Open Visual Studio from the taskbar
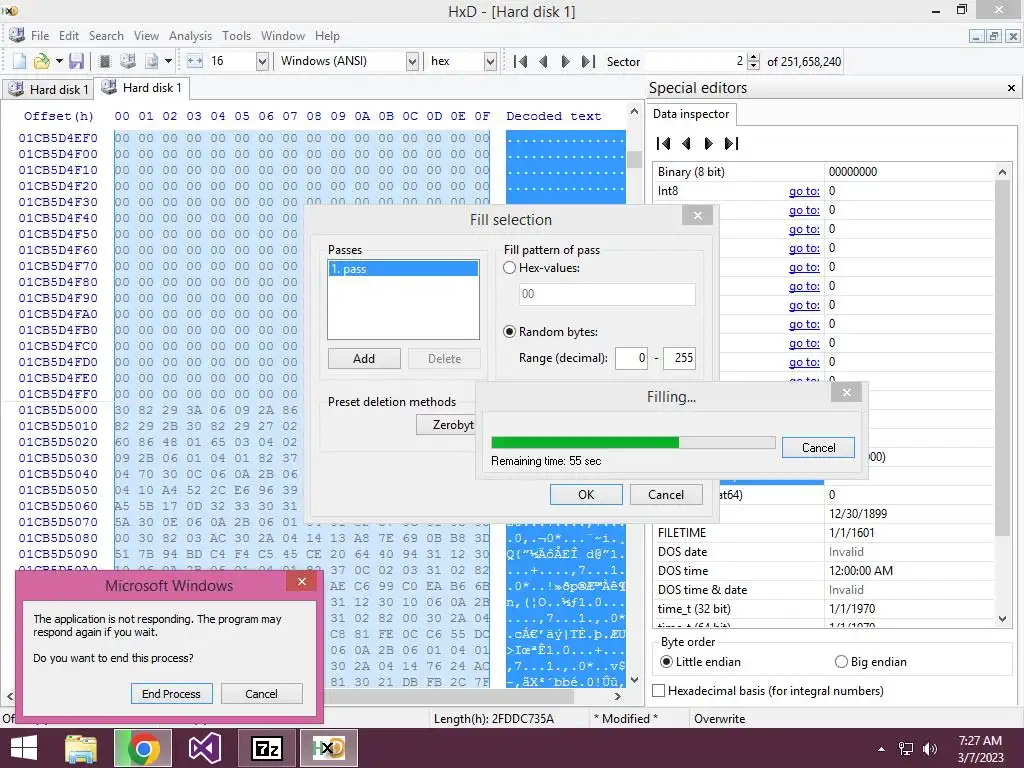Image resolution: width=1024 pixels, height=768 pixels. [x=204, y=748]
